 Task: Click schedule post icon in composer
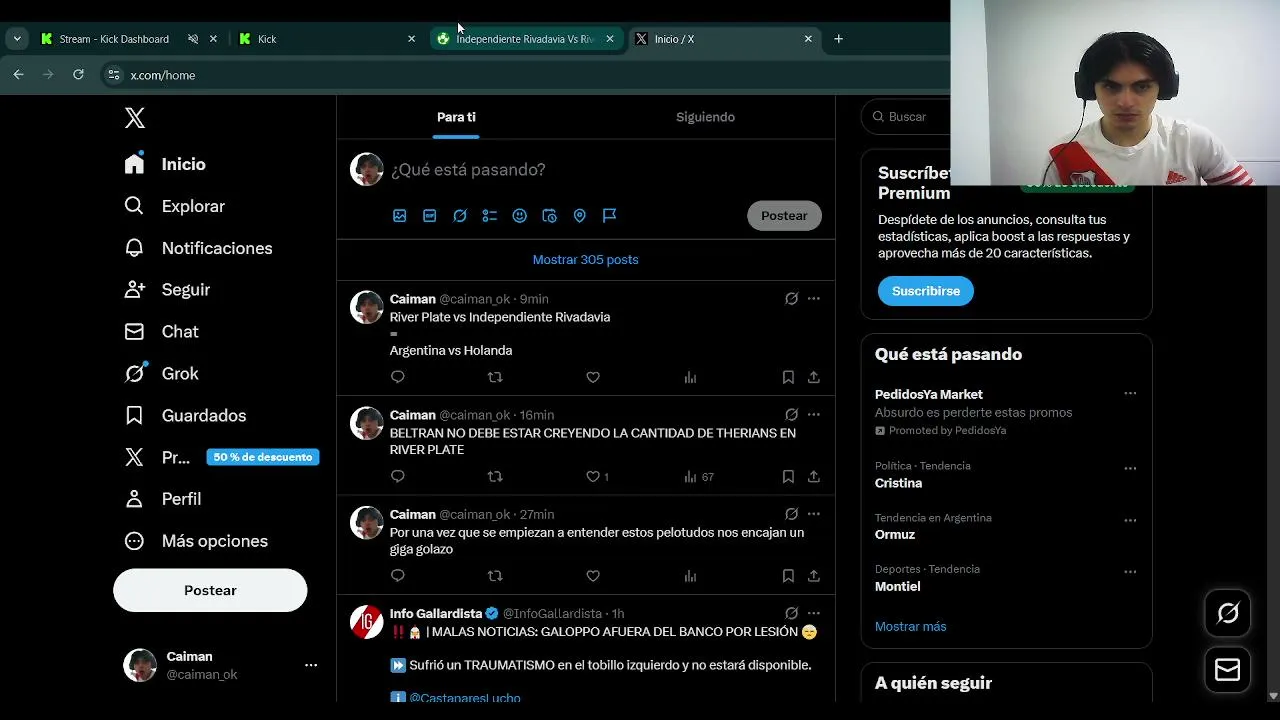(550, 215)
